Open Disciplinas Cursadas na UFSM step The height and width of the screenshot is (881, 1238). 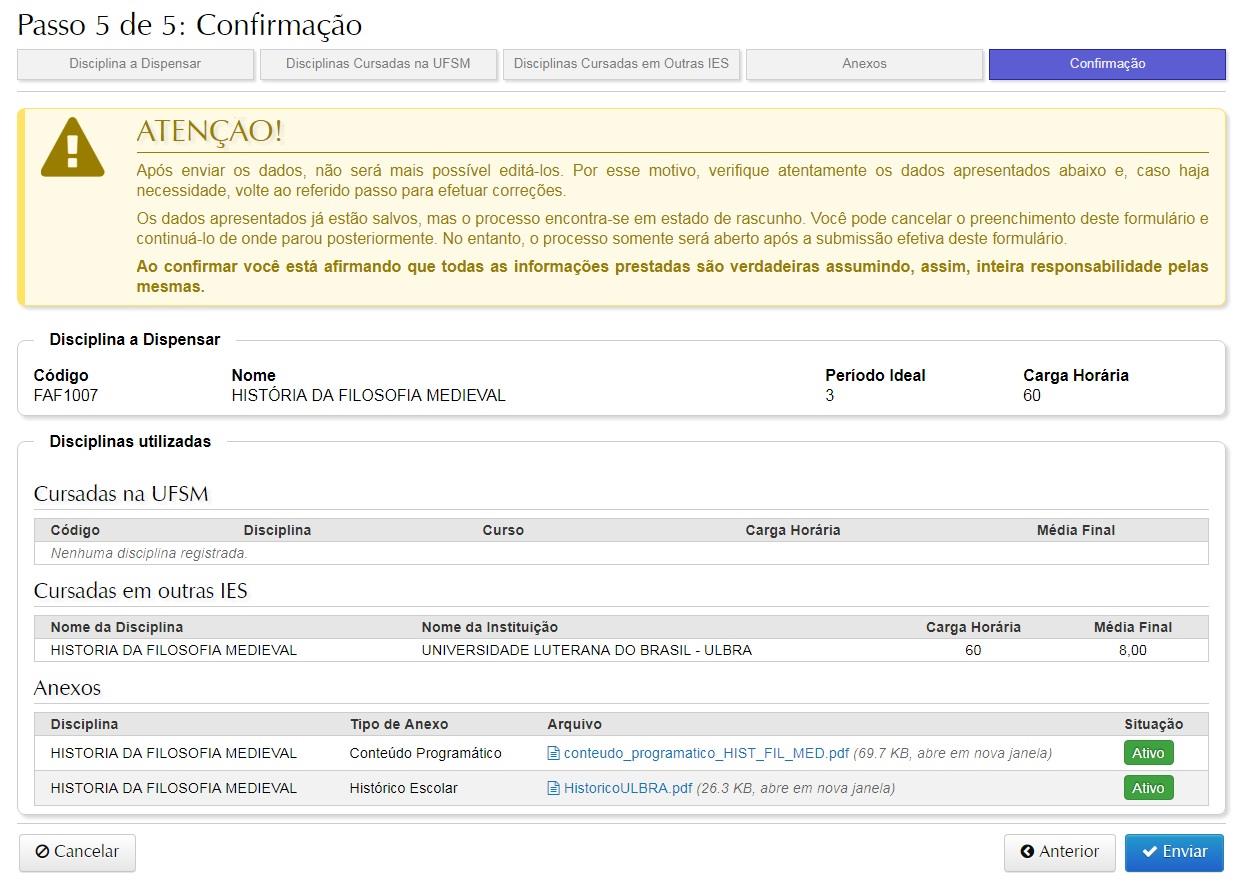(x=378, y=64)
